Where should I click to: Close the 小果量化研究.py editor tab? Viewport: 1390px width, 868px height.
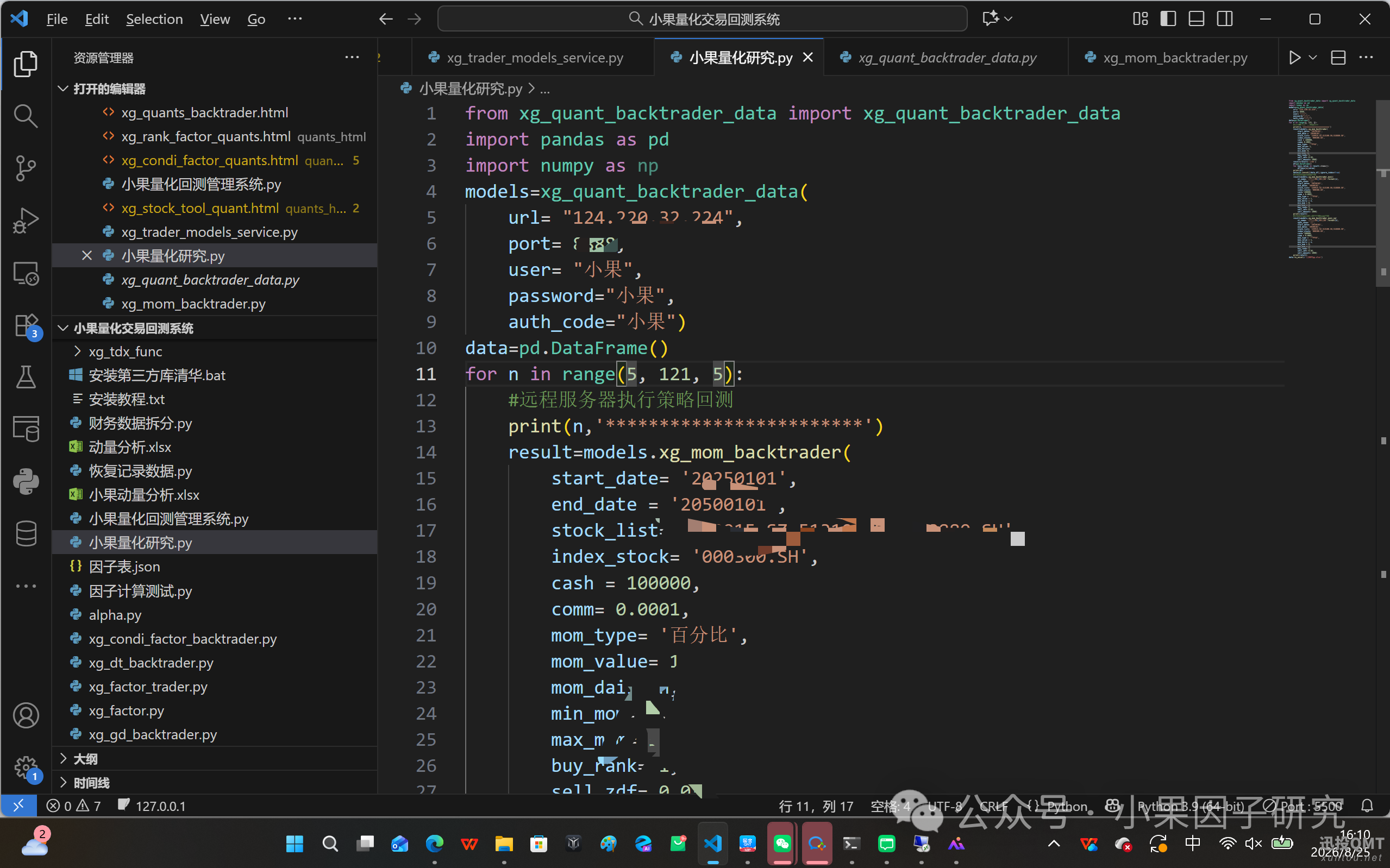point(808,58)
